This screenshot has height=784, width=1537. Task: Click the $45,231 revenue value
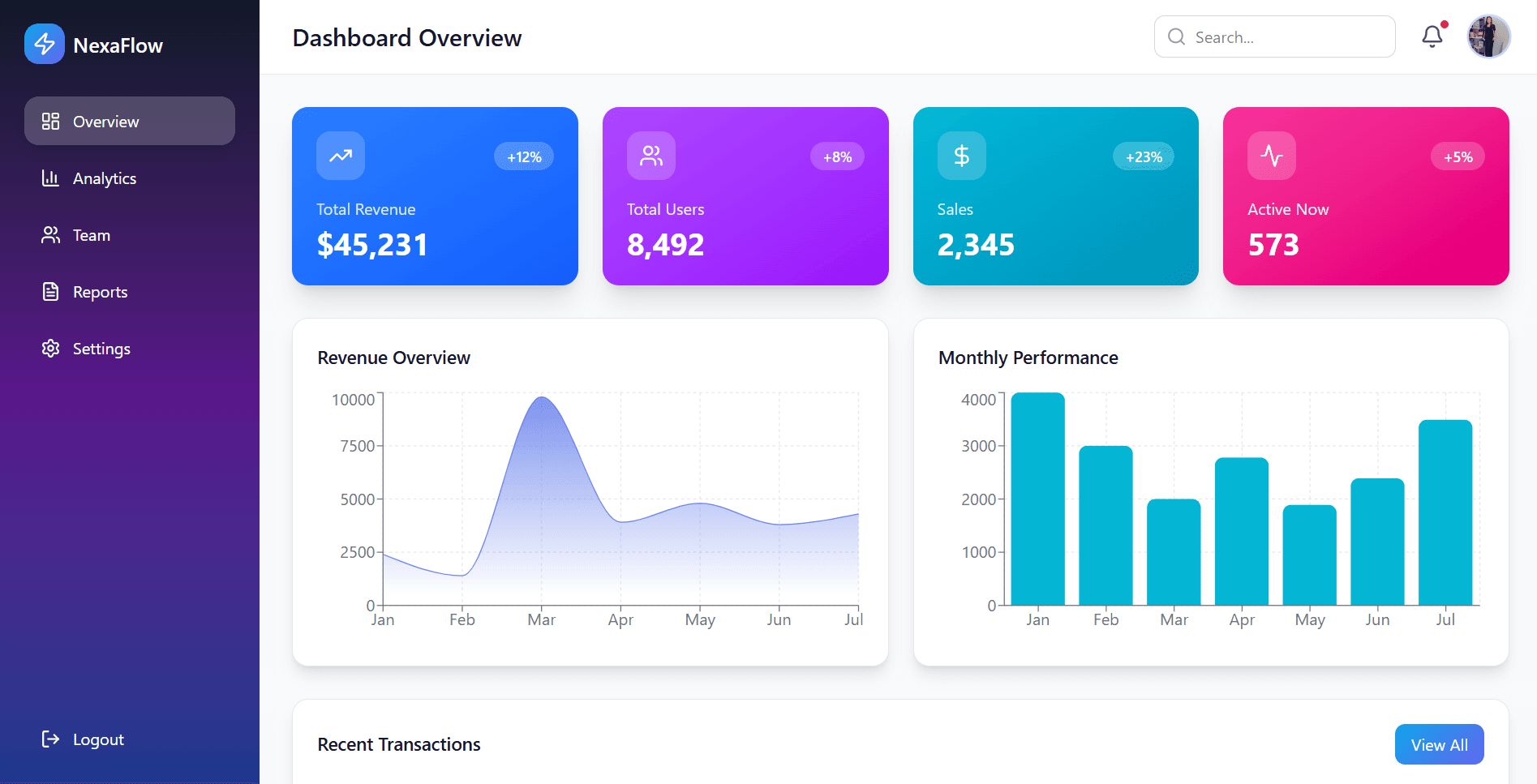pyautogui.click(x=372, y=244)
